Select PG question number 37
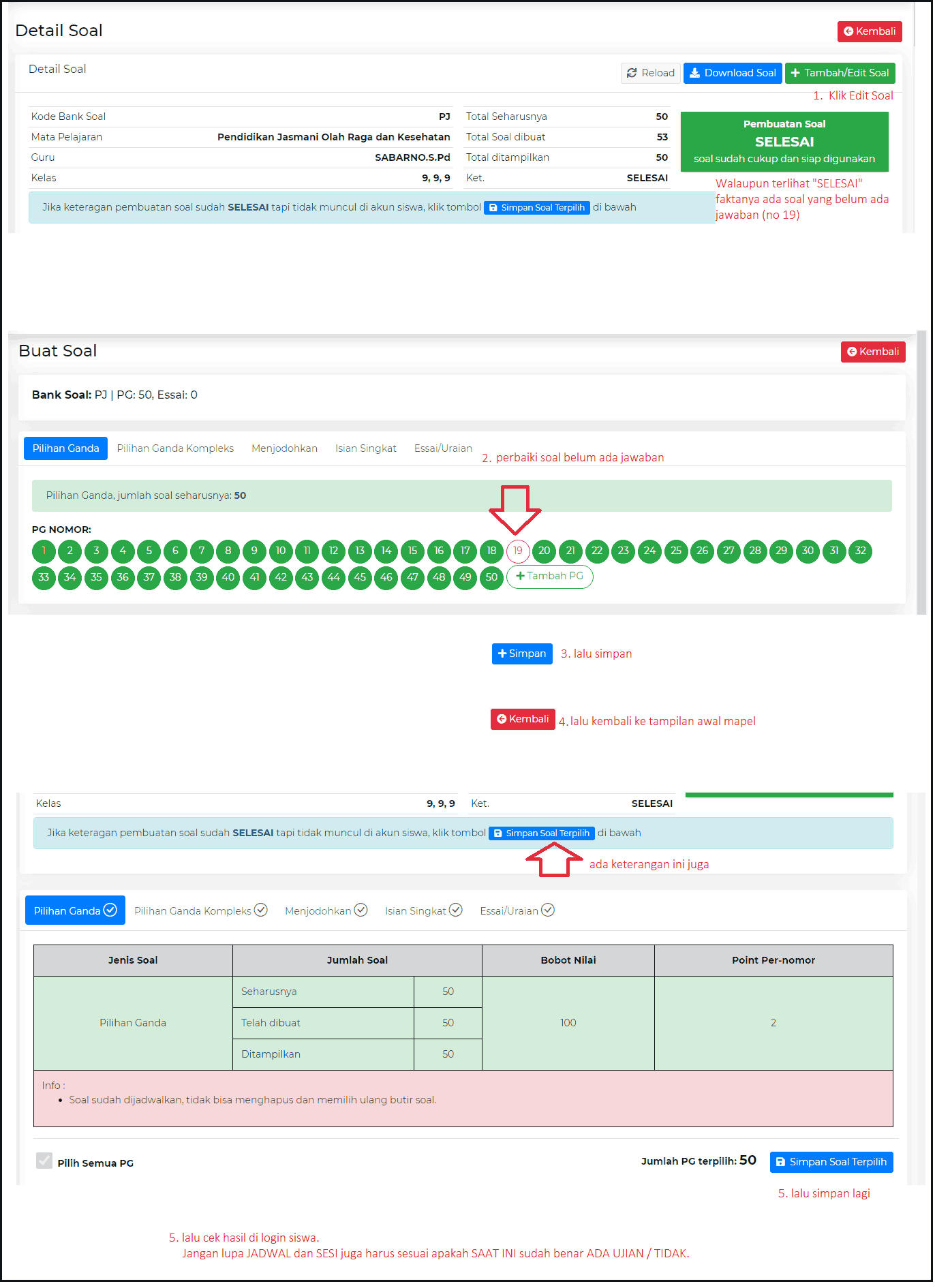Screen dimensions: 935x1288 [149, 579]
